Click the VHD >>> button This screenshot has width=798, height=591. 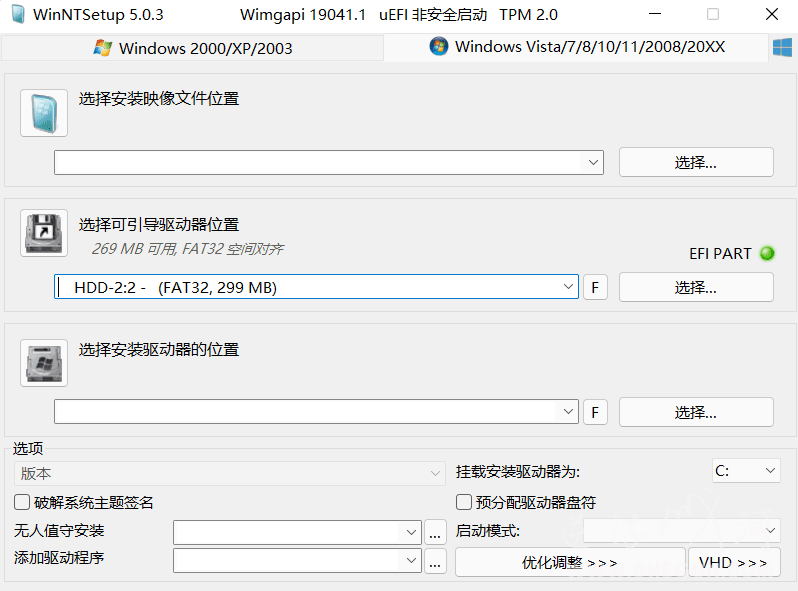tap(734, 562)
